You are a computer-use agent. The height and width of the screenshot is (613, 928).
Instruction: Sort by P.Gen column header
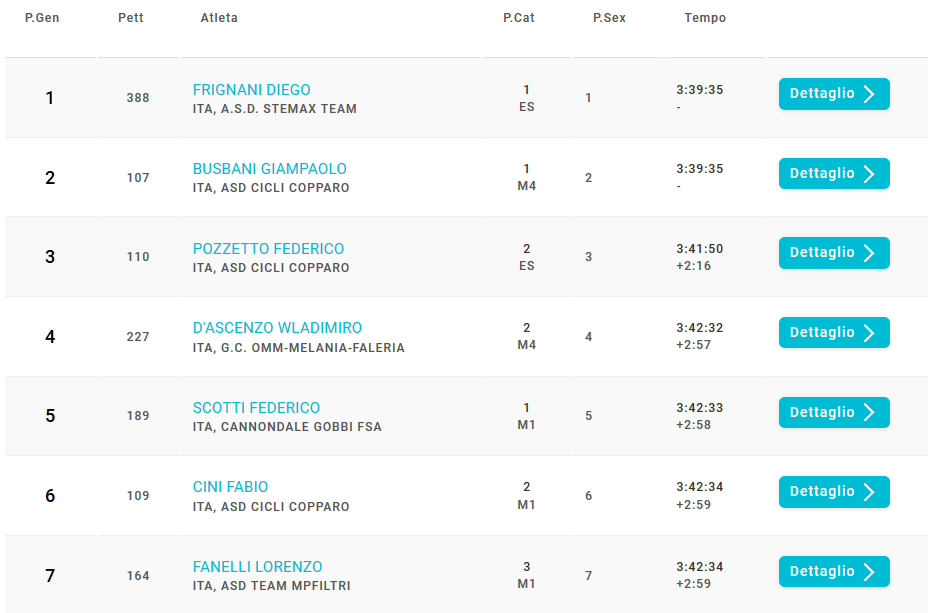pyautogui.click(x=42, y=18)
